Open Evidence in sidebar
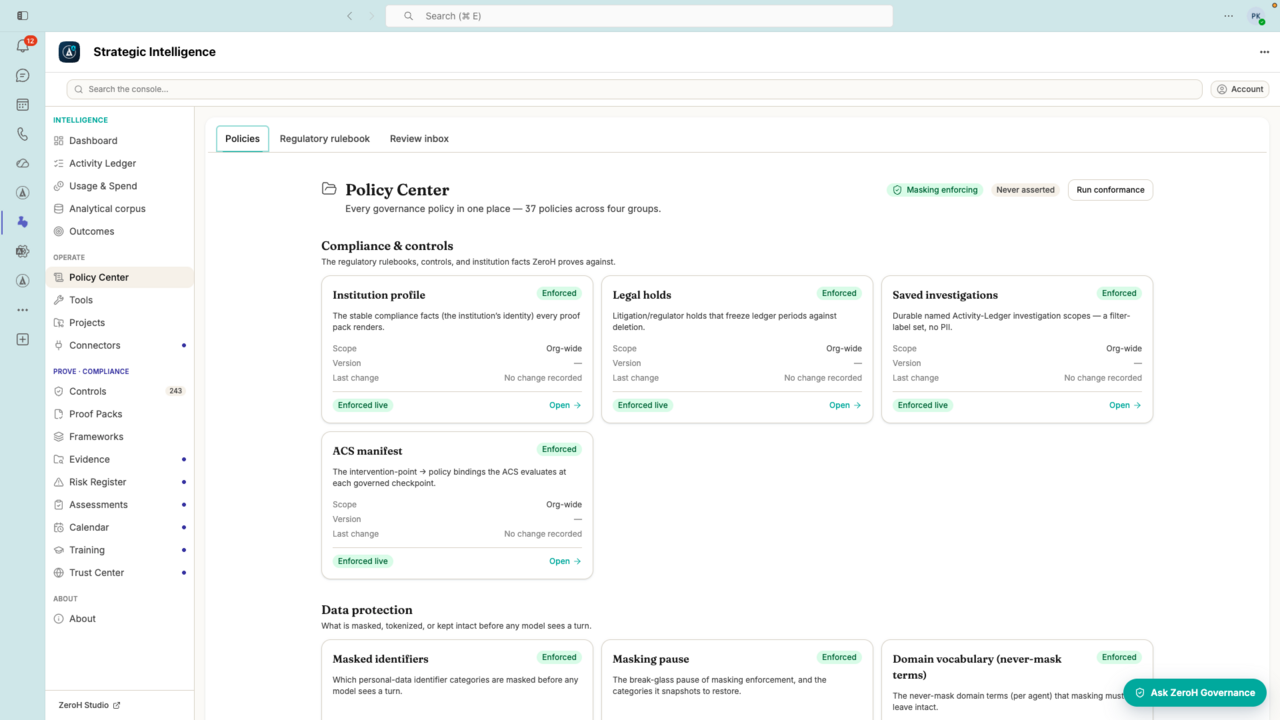The image size is (1280, 720). point(120,459)
